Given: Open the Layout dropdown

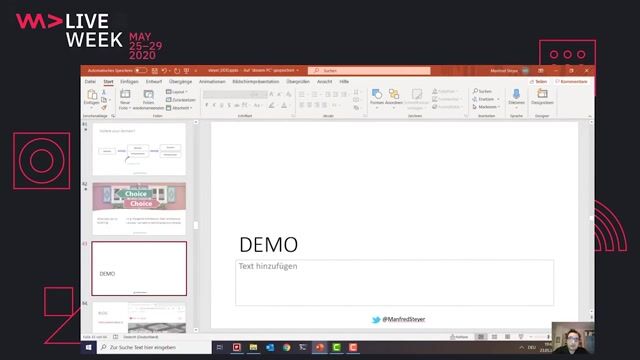Looking at the screenshot, I should [x=177, y=92].
